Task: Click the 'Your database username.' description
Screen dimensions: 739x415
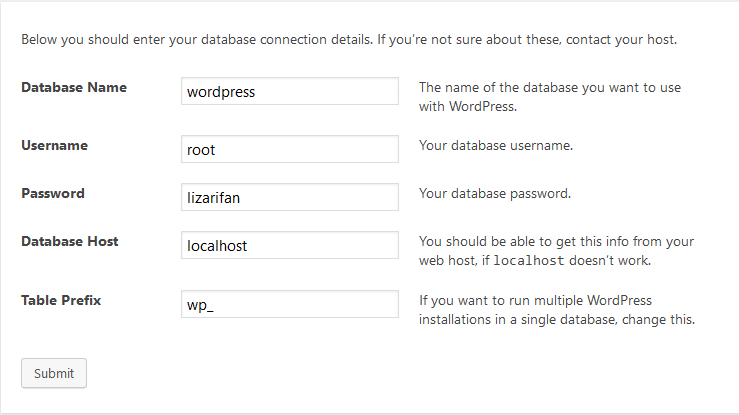Action: tap(496, 146)
